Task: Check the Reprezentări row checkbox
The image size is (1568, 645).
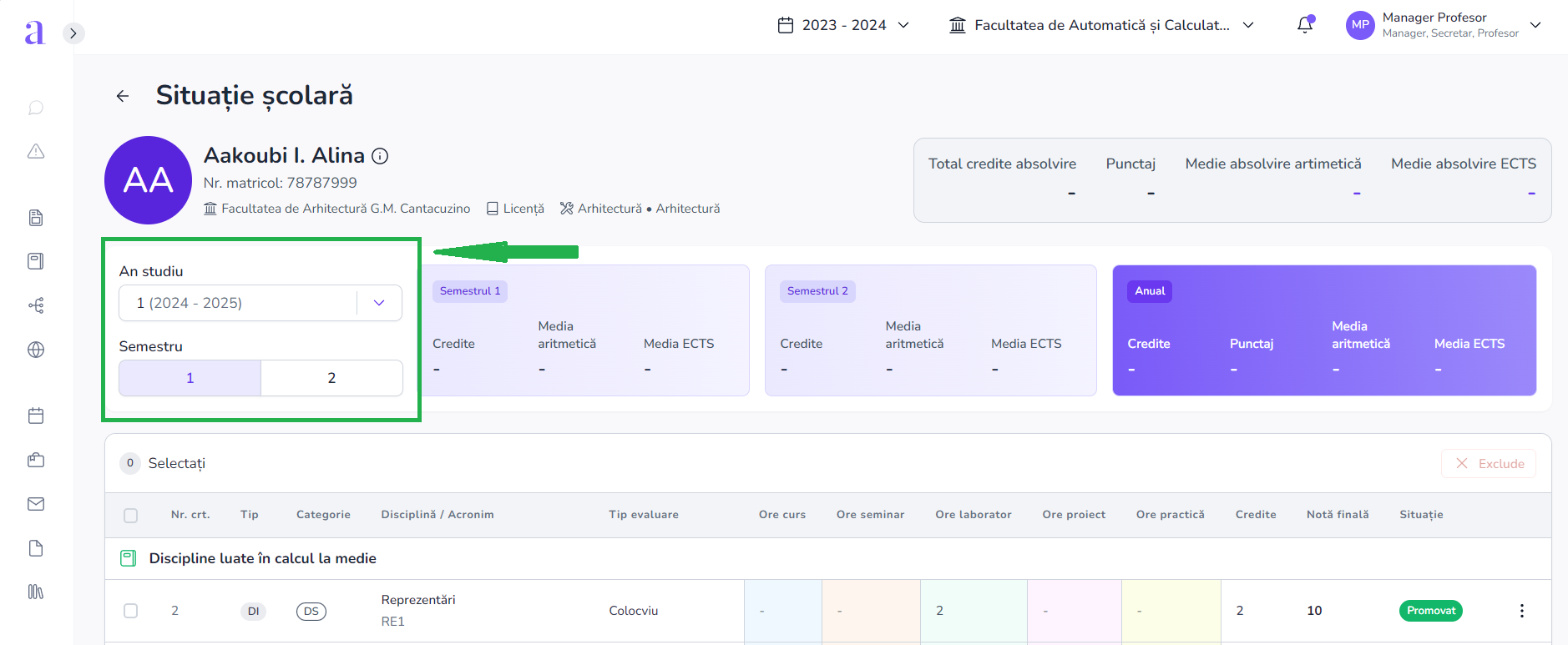Action: pyautogui.click(x=131, y=611)
